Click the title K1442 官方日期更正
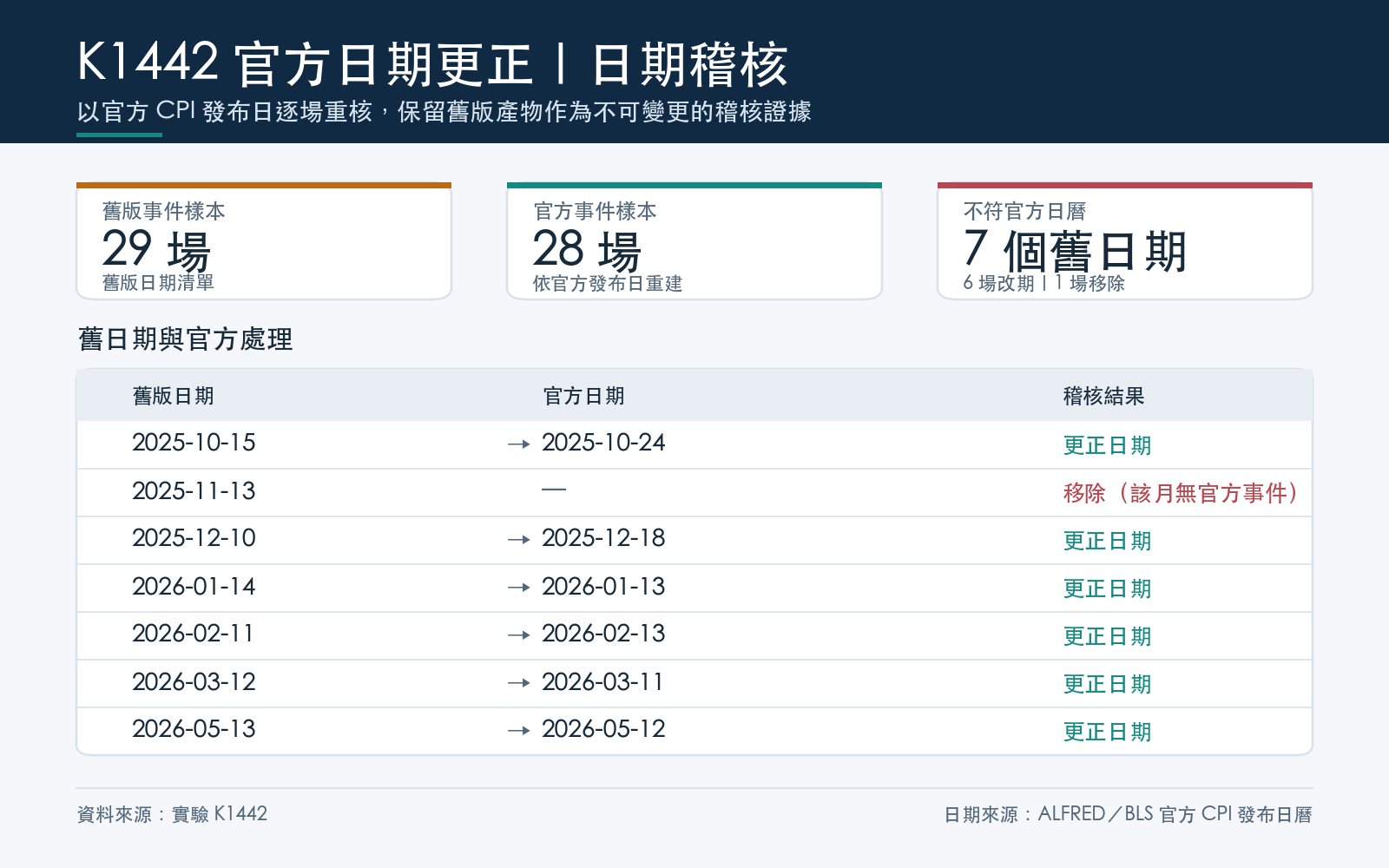 [x=305, y=63]
